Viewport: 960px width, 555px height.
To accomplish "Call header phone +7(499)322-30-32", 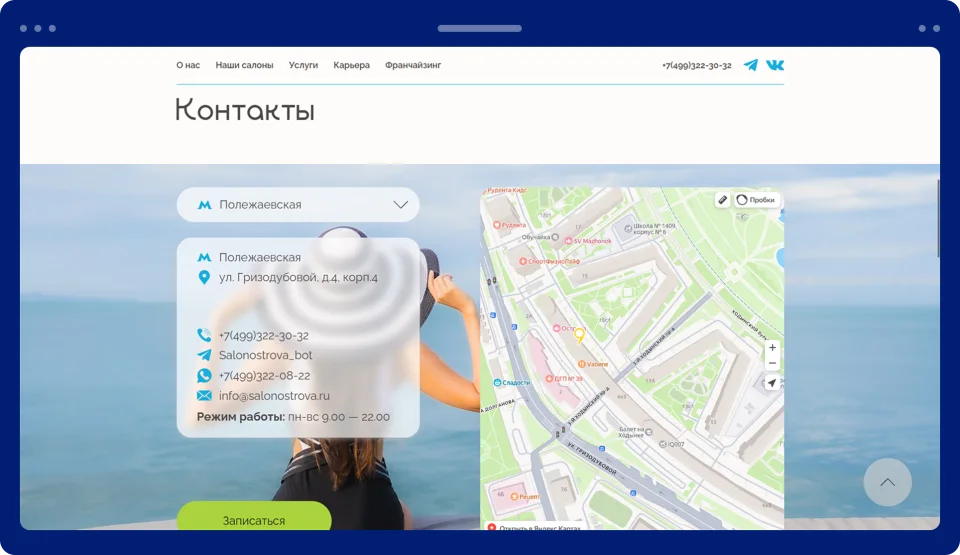I will coord(697,65).
